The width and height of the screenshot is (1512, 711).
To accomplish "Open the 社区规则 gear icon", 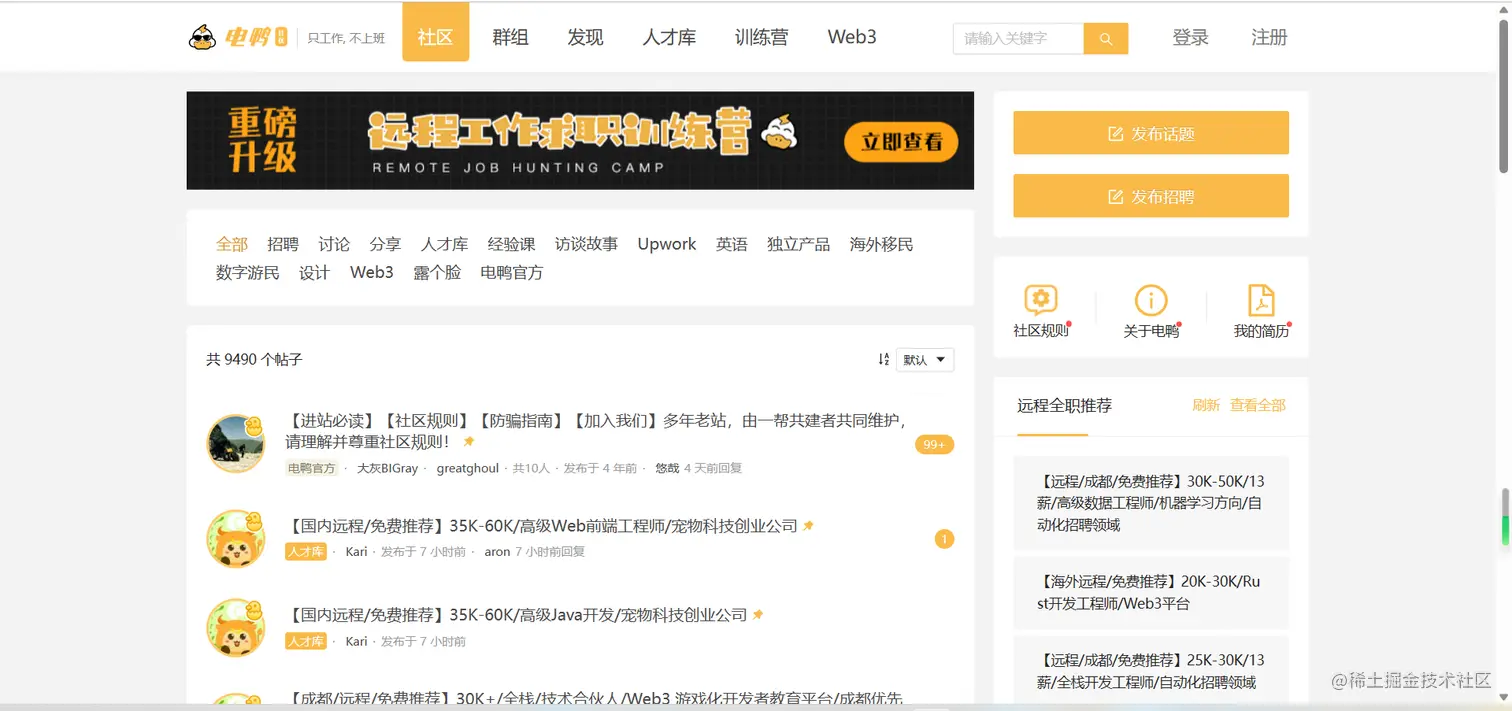I will tap(1041, 300).
